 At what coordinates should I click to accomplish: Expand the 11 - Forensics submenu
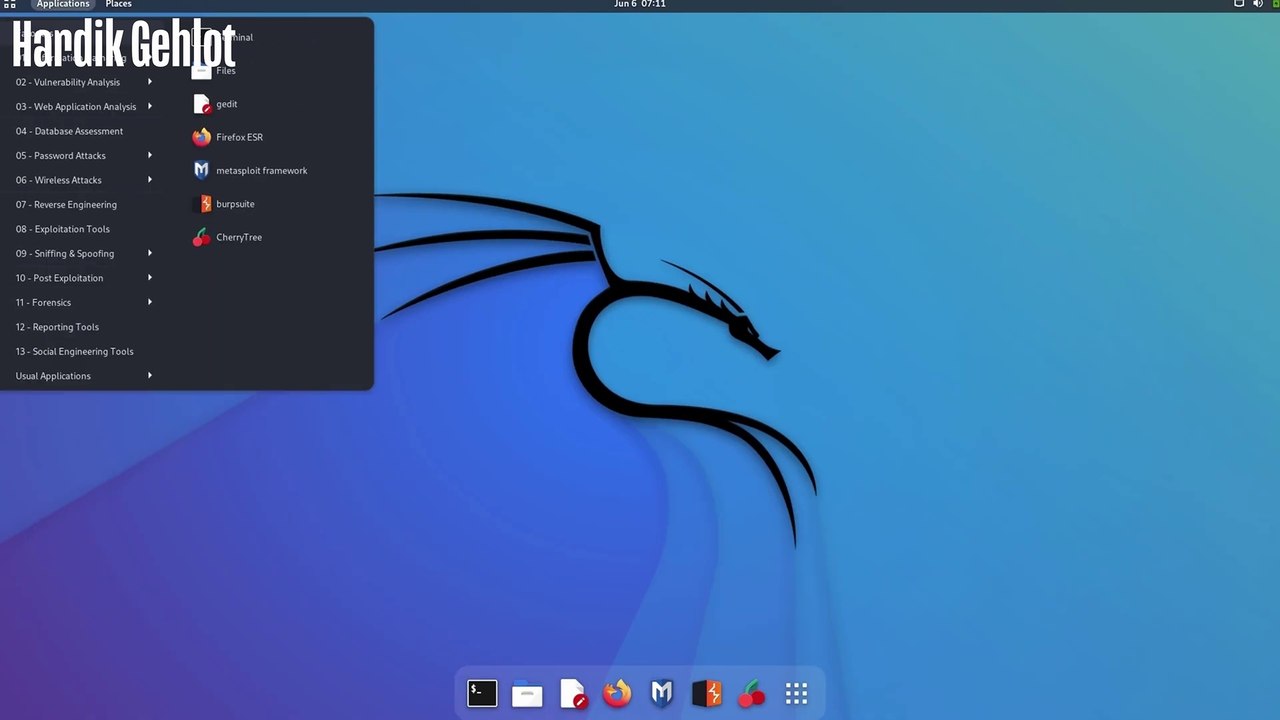pos(84,303)
